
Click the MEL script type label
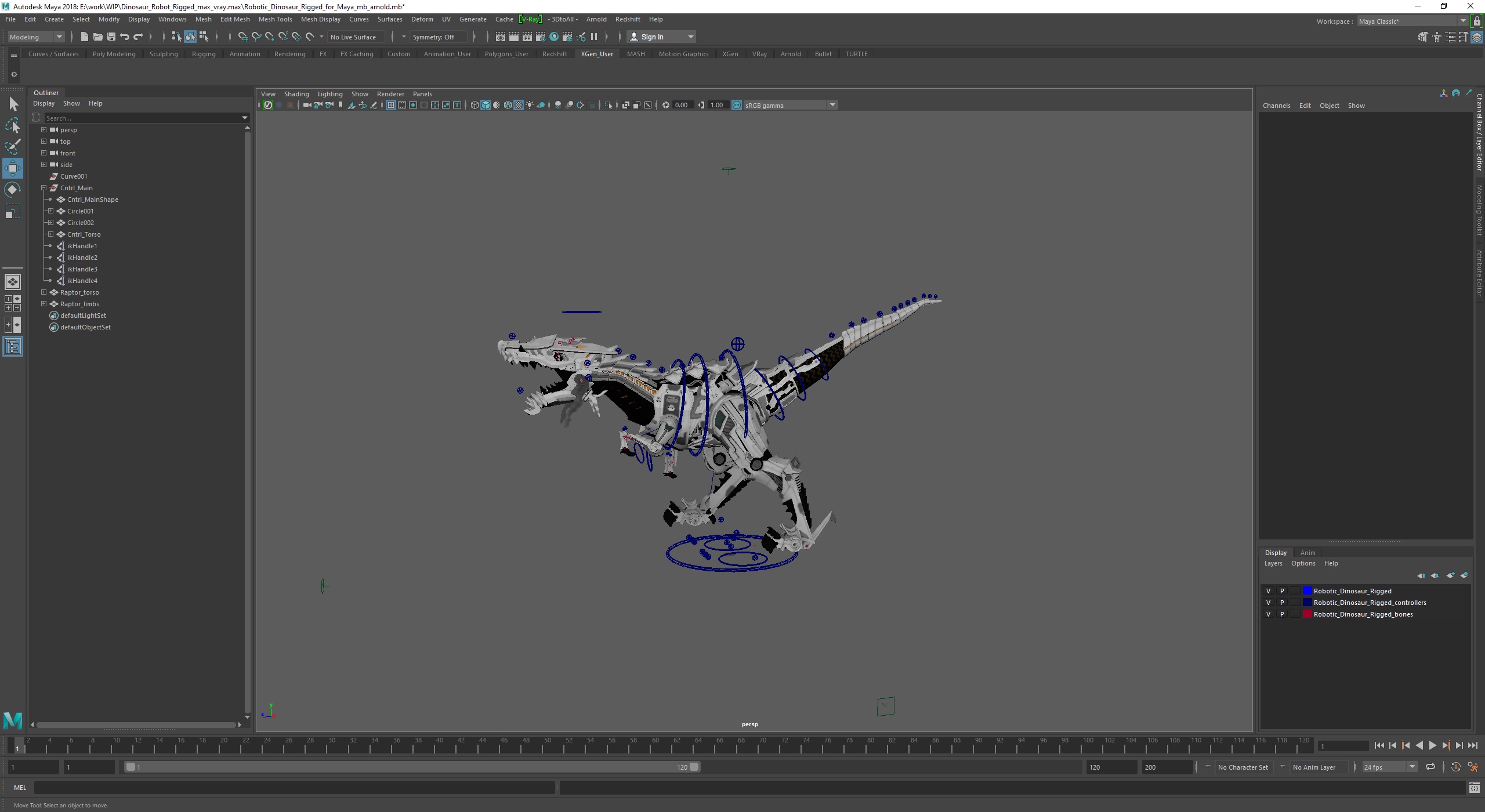20,788
